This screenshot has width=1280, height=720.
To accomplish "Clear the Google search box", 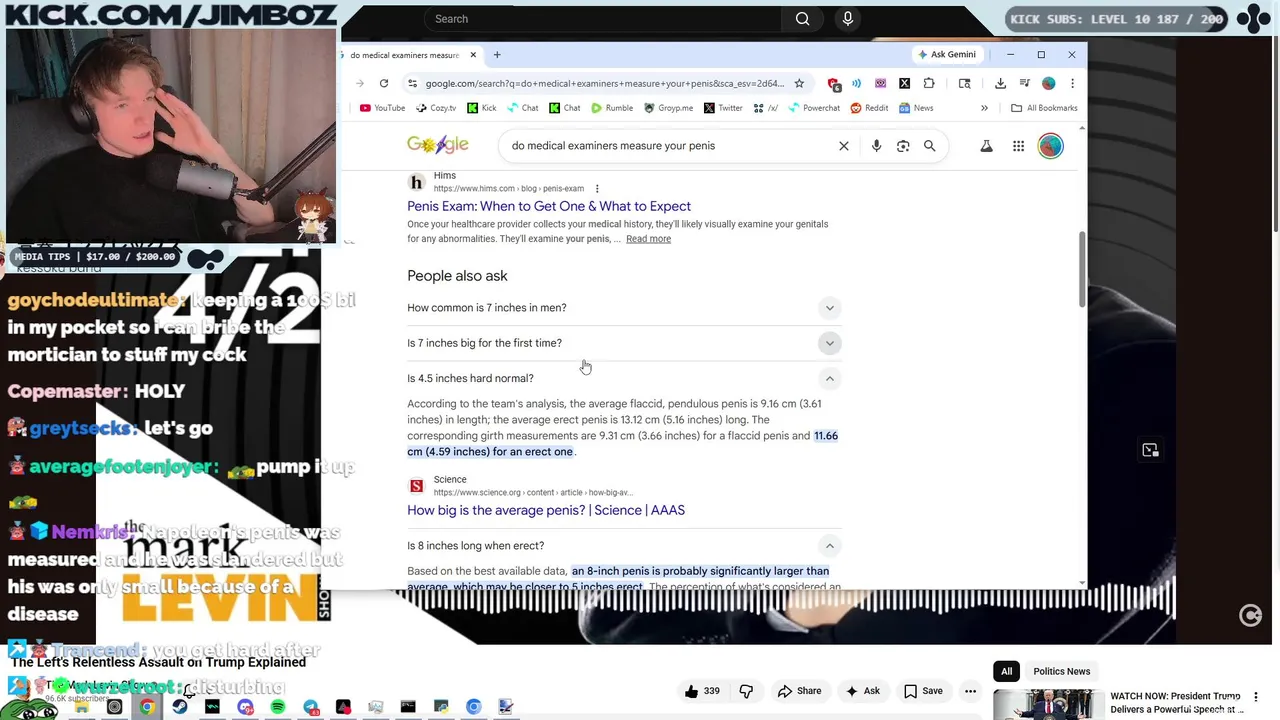I will pos(844,146).
